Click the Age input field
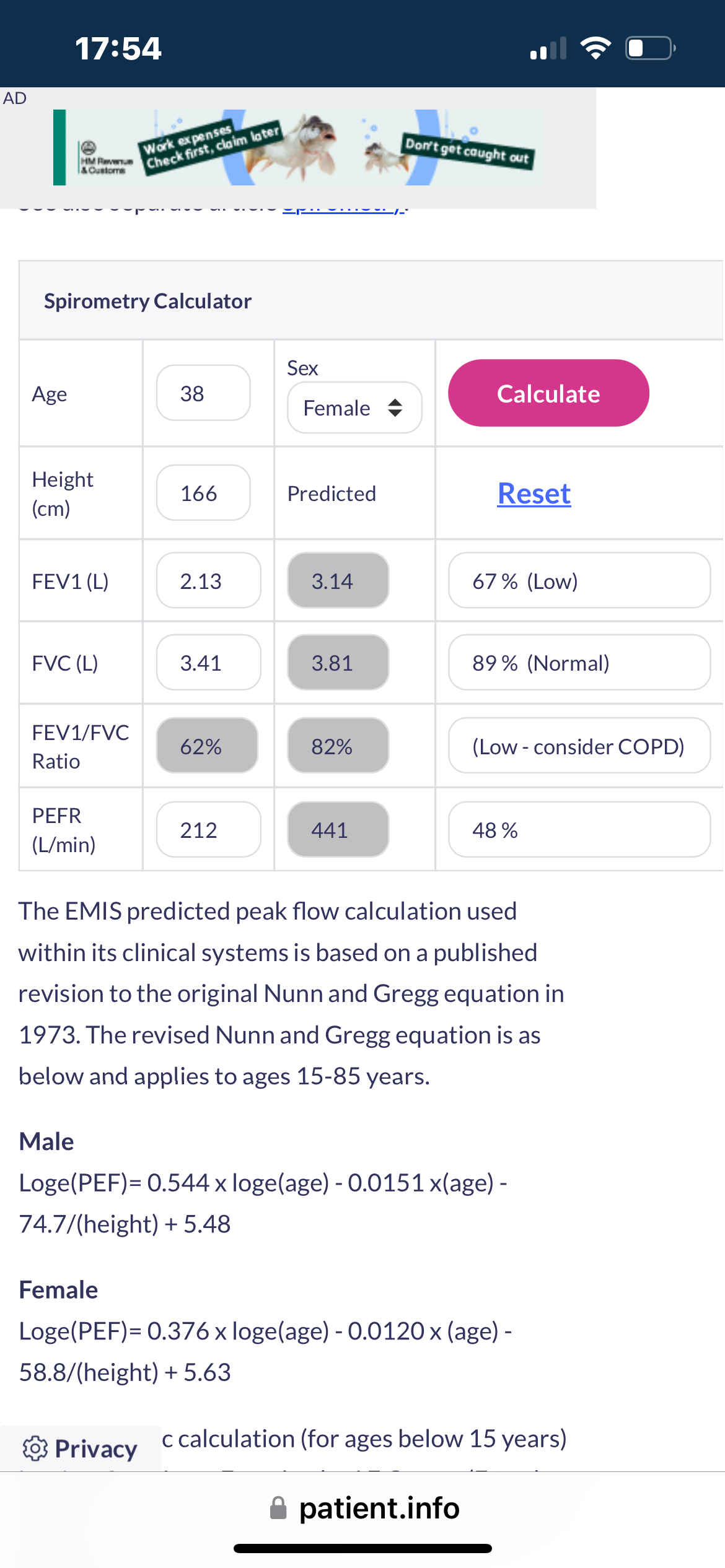 pyautogui.click(x=203, y=393)
